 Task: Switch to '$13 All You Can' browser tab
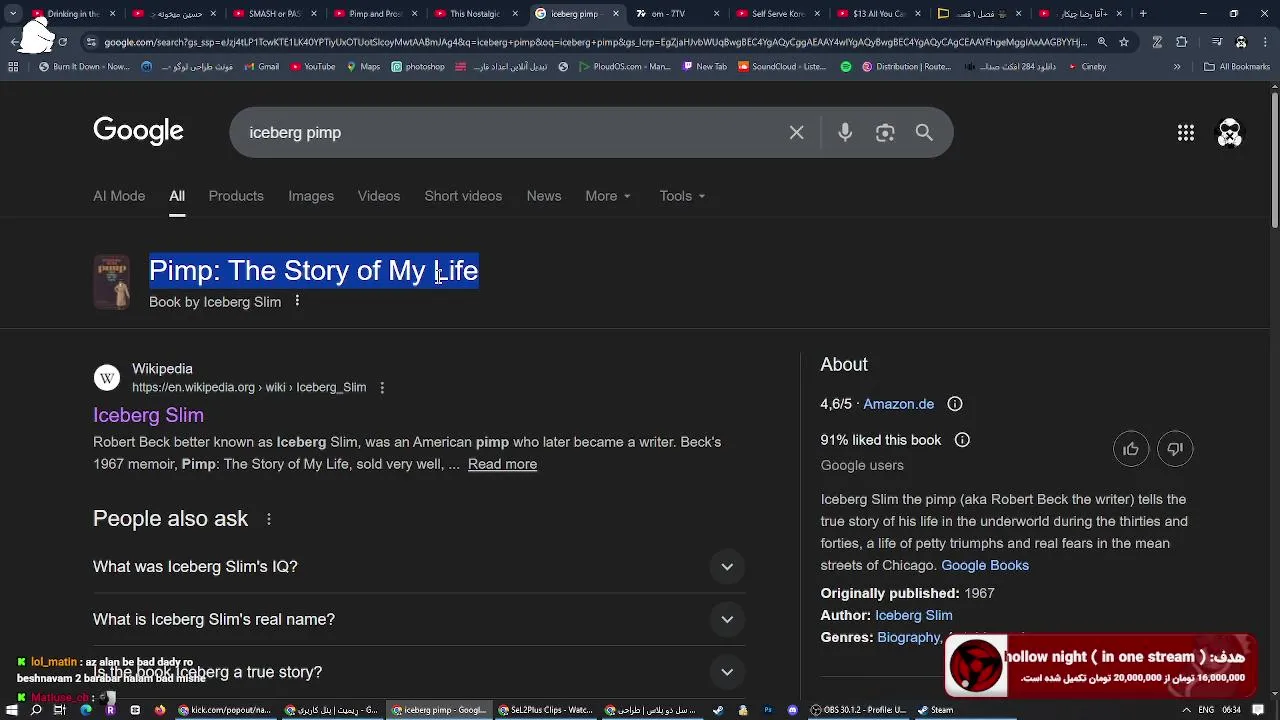tap(880, 14)
